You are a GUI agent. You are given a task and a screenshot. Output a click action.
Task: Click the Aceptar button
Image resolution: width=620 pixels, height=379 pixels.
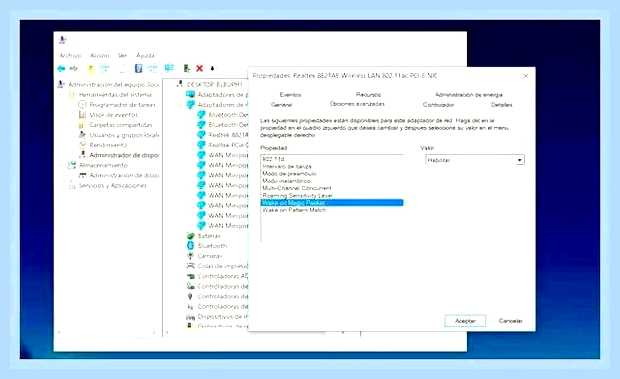tap(465, 321)
